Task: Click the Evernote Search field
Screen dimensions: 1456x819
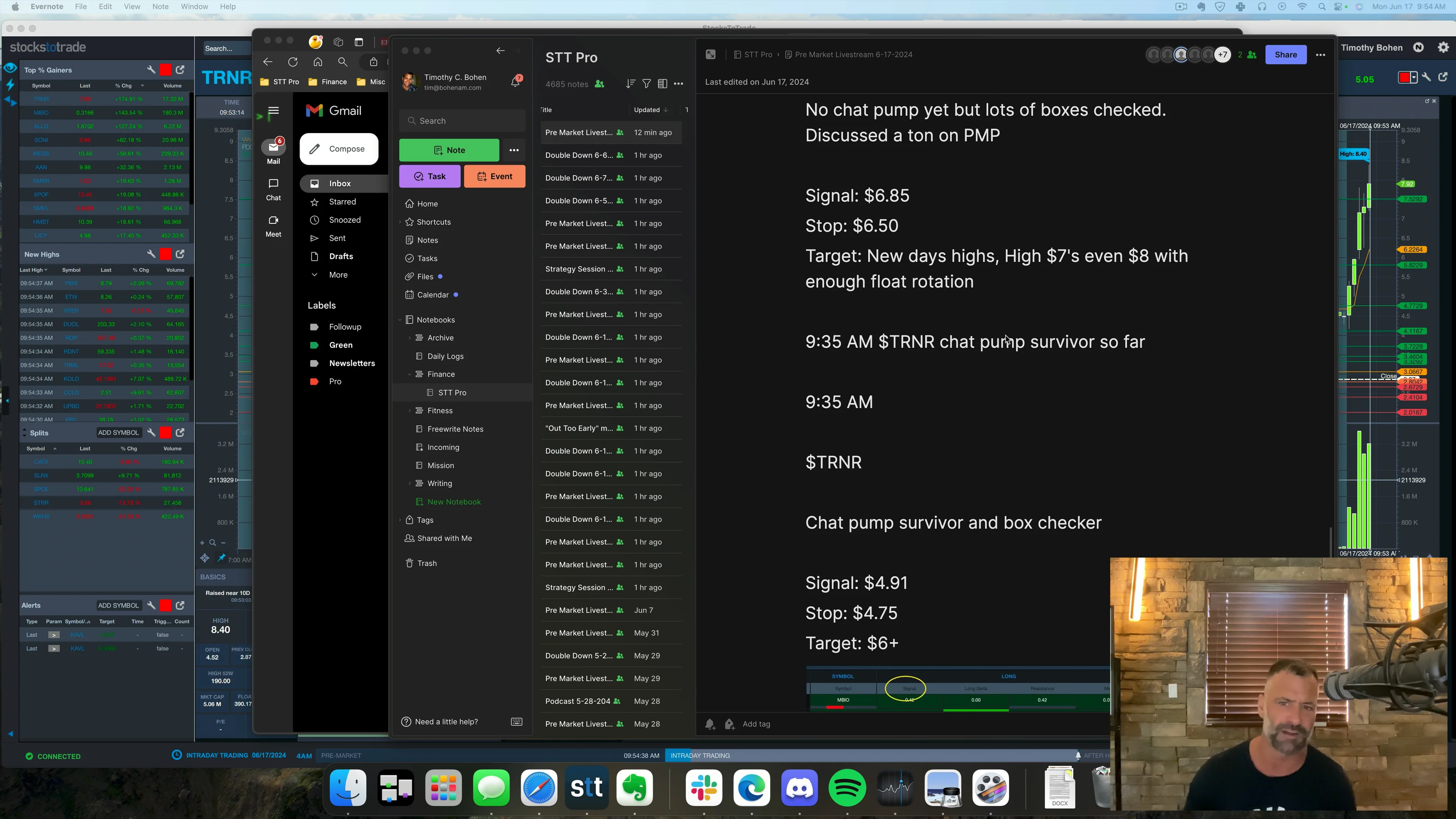Action: (x=462, y=121)
